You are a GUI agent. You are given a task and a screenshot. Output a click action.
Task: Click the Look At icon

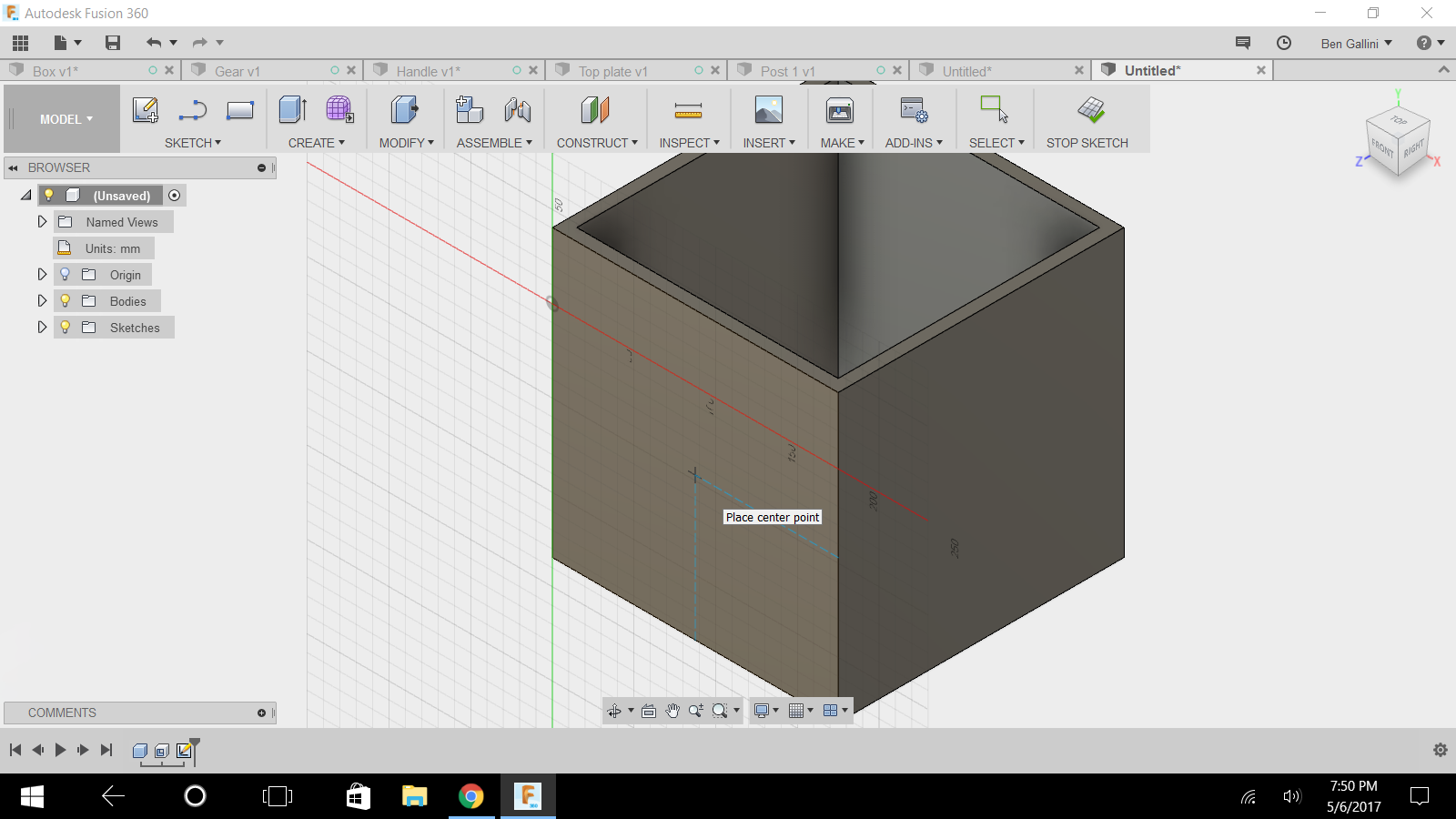tap(649, 711)
